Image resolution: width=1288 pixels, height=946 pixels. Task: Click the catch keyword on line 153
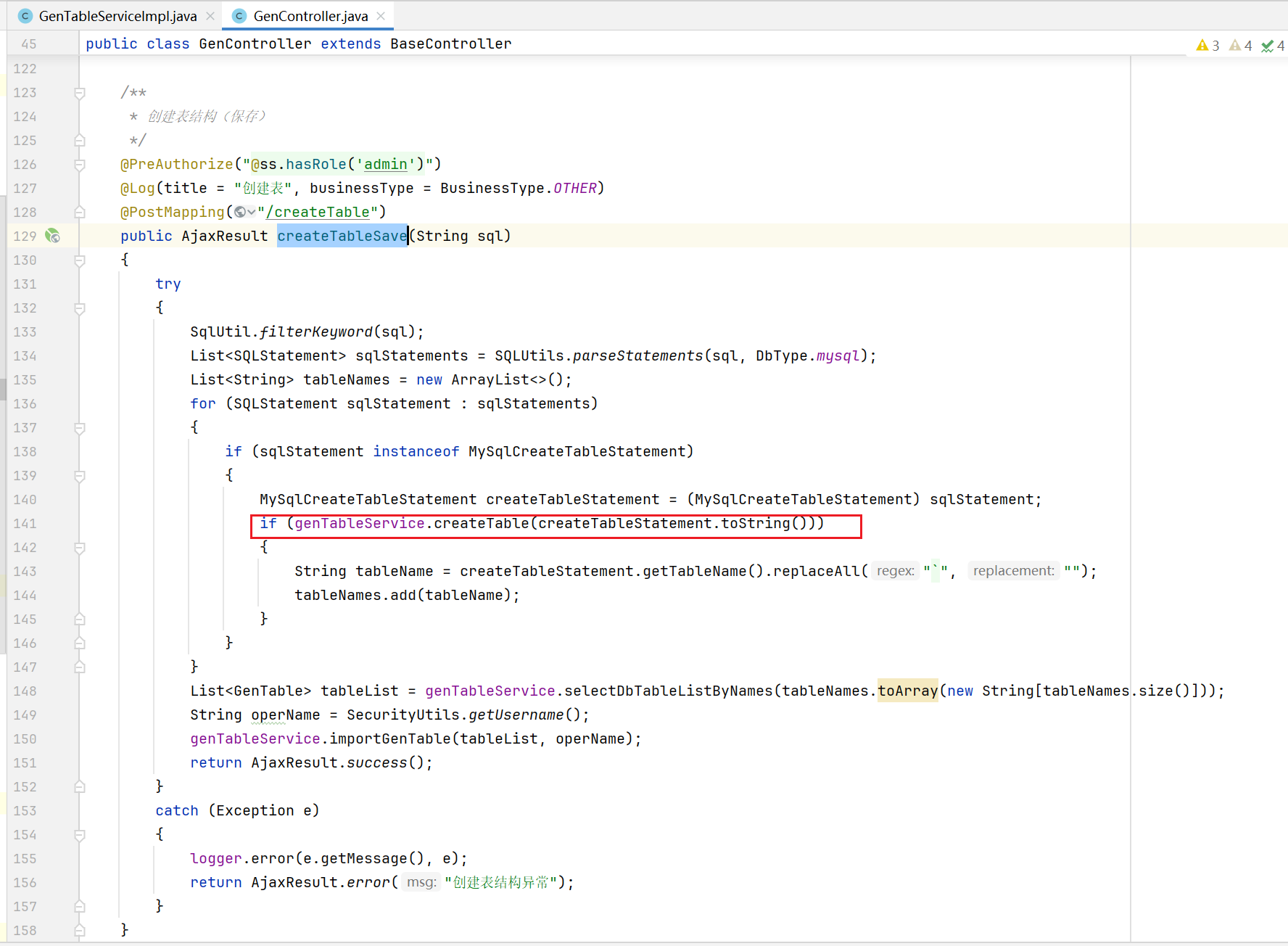(177, 810)
